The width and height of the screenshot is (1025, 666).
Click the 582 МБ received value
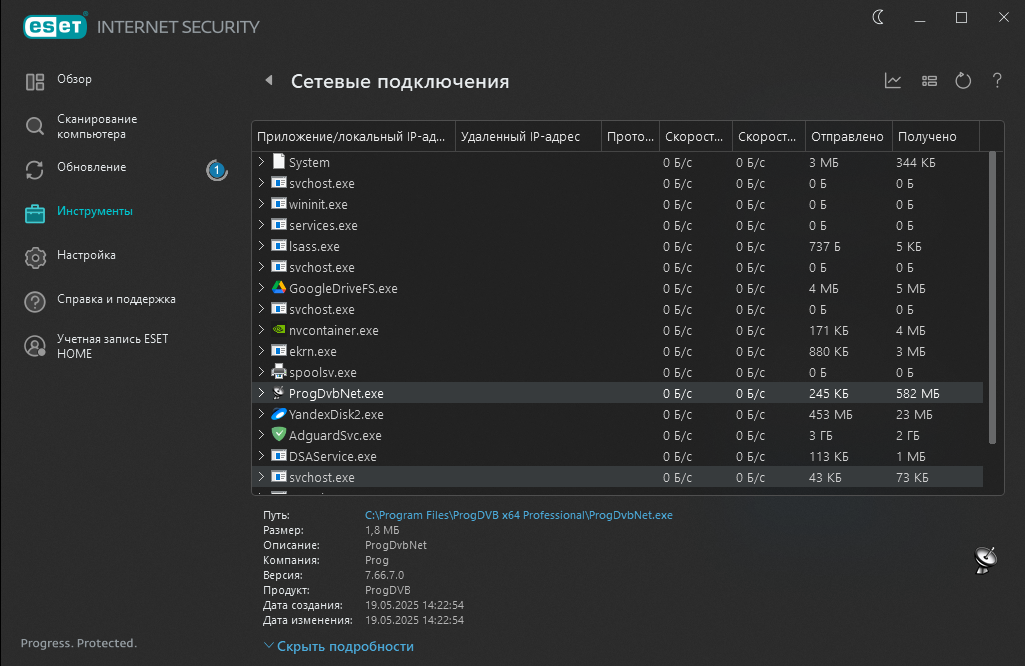[917, 393]
